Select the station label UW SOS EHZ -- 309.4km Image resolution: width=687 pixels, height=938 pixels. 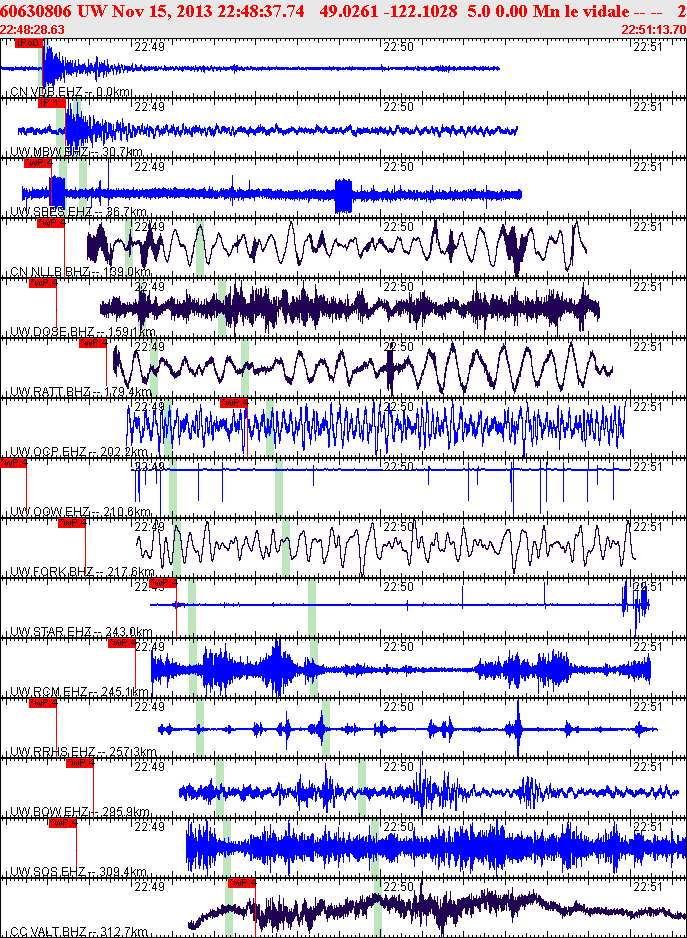point(78,872)
